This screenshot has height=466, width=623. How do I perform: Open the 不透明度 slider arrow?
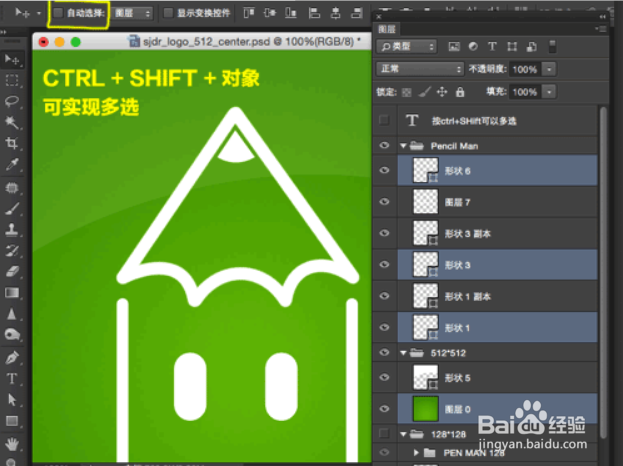click(x=549, y=70)
